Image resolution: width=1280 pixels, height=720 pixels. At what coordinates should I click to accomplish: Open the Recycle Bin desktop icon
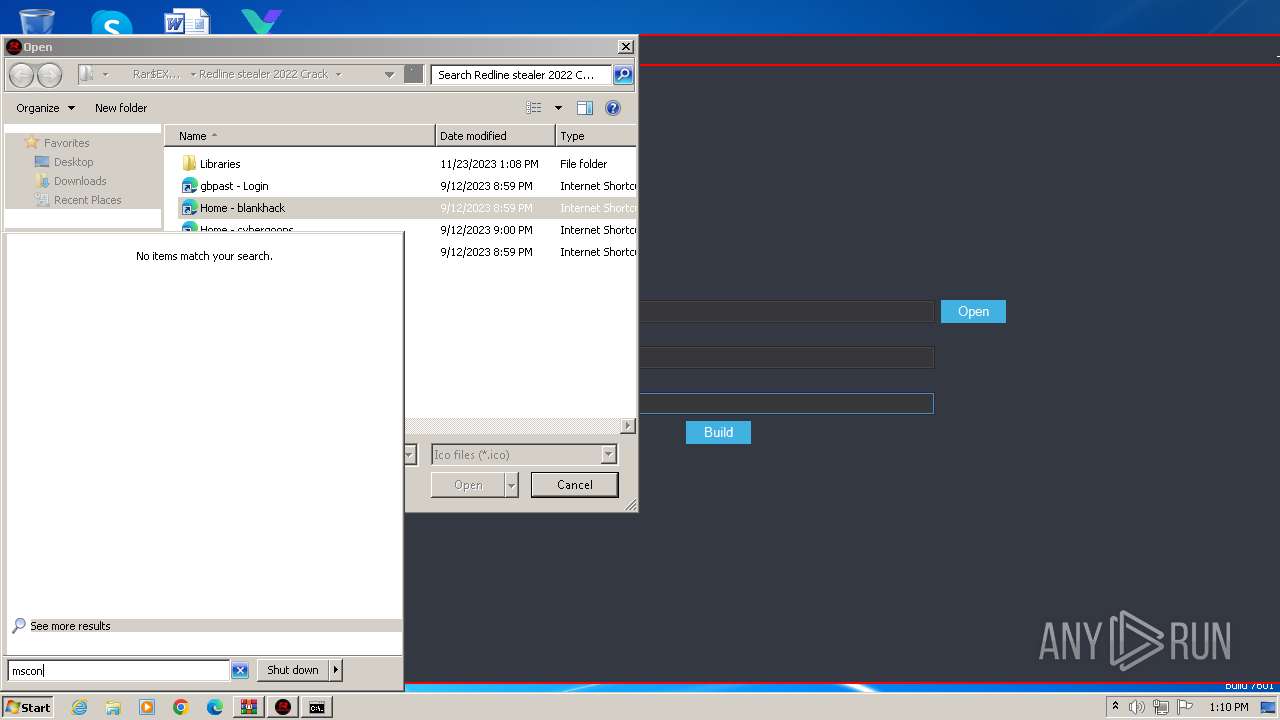point(37,20)
